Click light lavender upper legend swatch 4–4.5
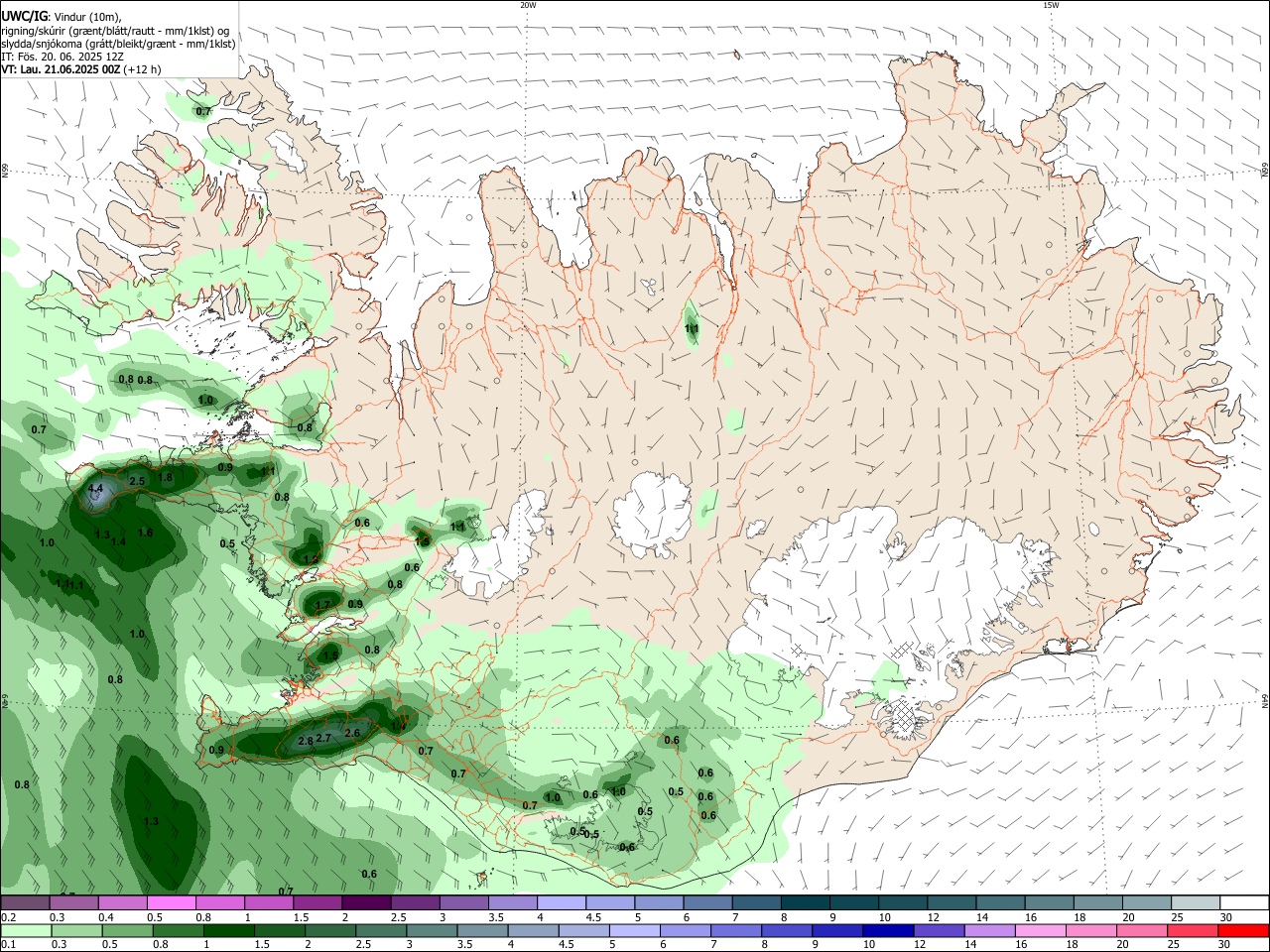 (x=560, y=903)
